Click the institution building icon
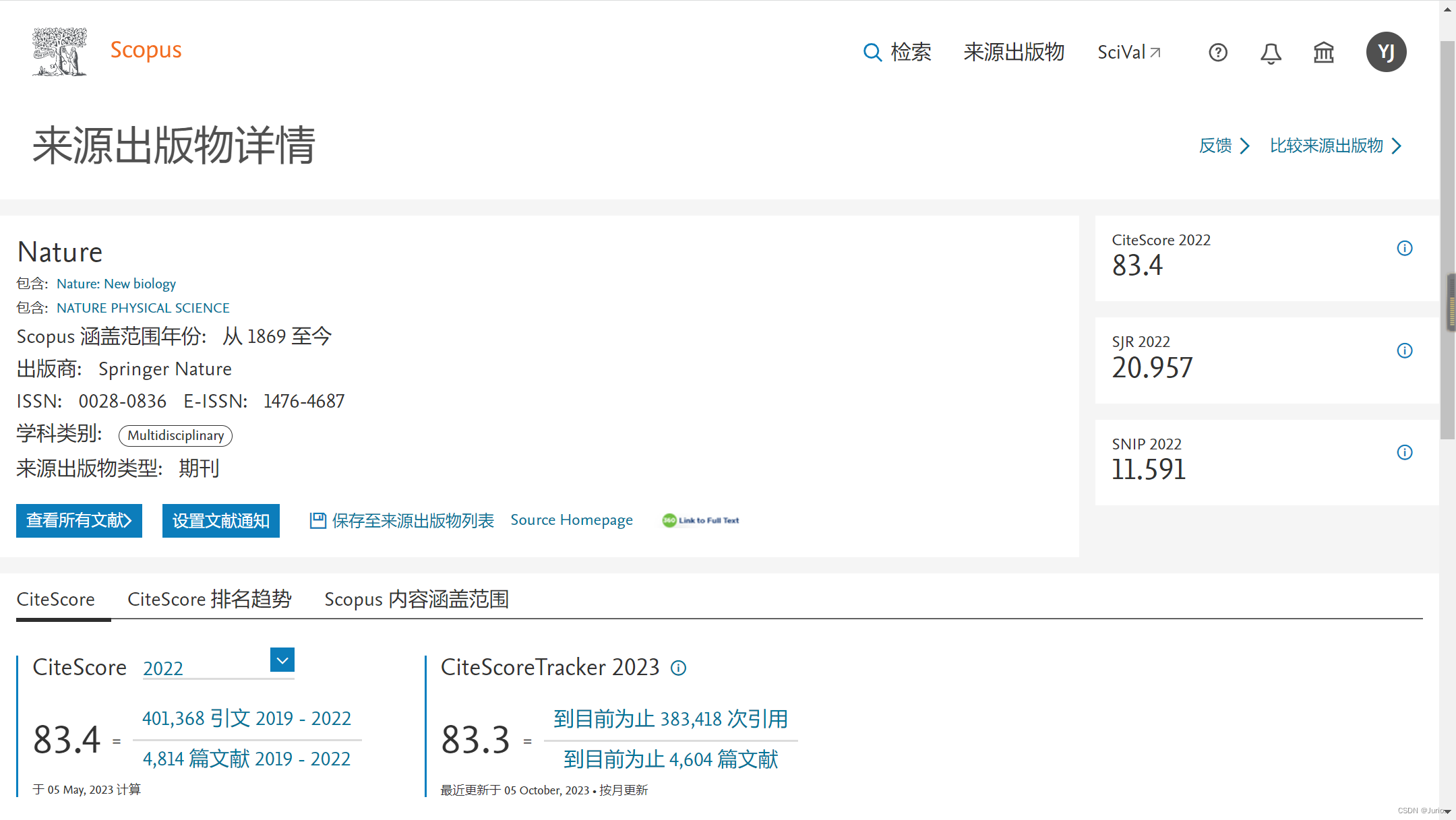The width and height of the screenshot is (1456, 820). click(x=1323, y=53)
